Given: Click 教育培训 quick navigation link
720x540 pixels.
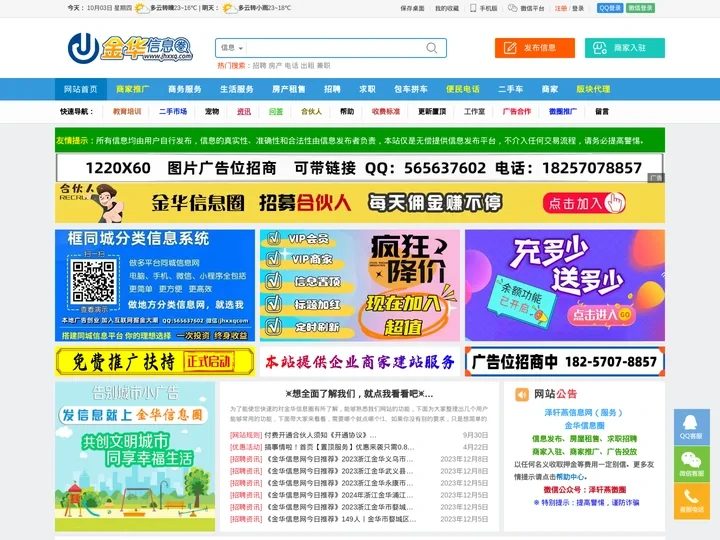Looking at the screenshot, I should point(127,112).
